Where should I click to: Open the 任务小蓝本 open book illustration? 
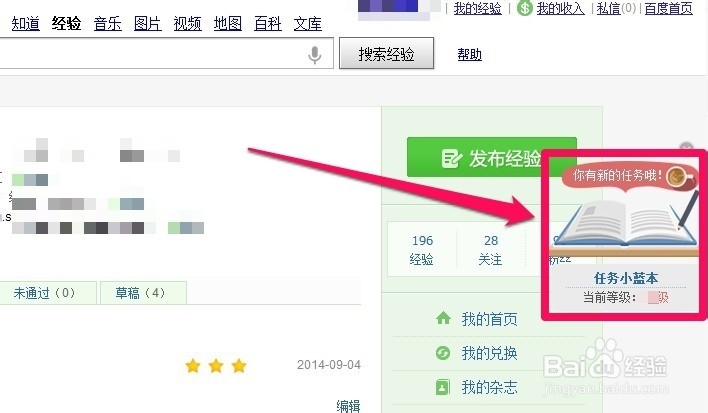point(624,223)
